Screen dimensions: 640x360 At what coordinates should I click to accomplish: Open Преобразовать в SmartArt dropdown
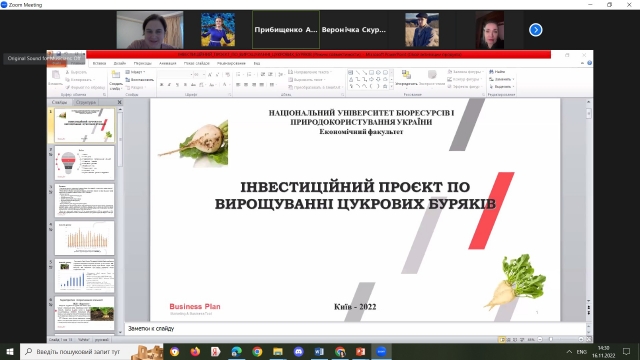click(315, 87)
